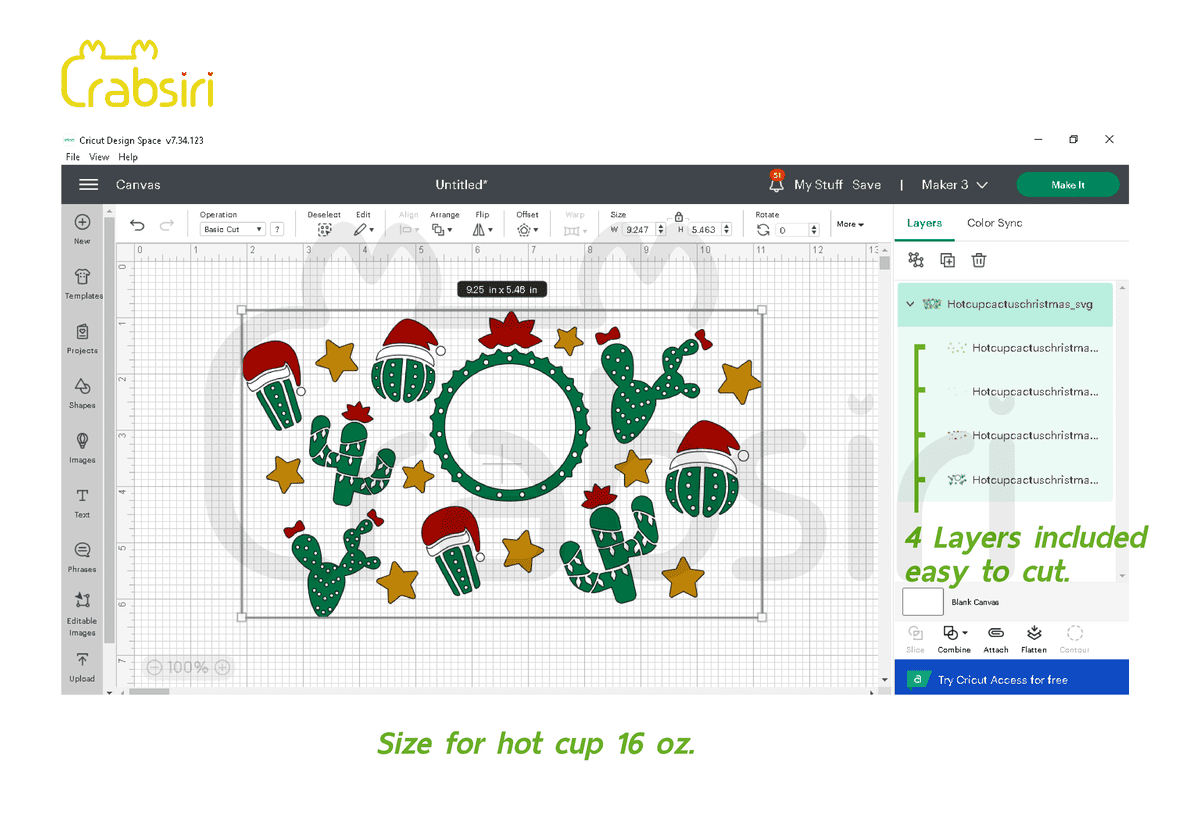Image resolution: width=1181 pixels, height=817 pixels.
Task: Switch to the Color Sync tab
Action: [x=994, y=223]
